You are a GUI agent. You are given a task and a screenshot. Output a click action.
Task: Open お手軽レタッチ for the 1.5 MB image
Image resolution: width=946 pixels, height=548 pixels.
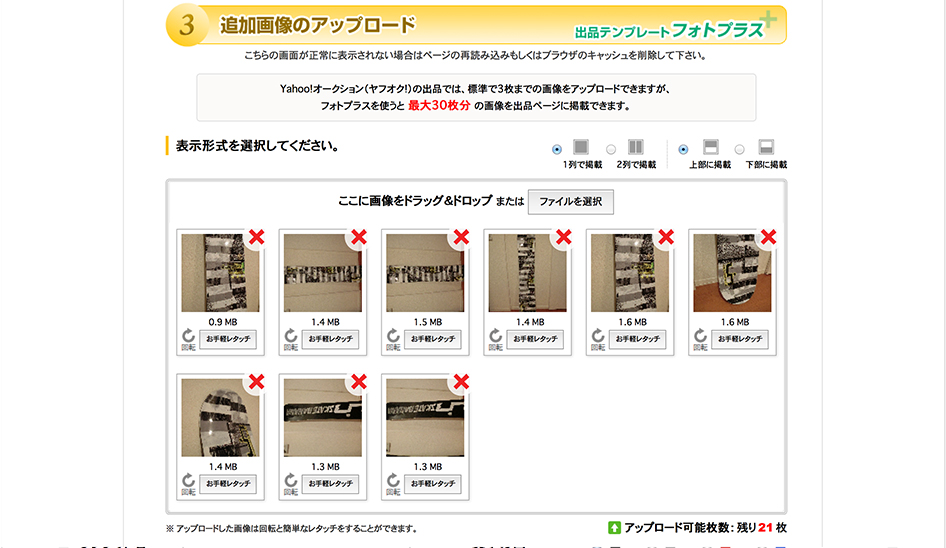(x=433, y=339)
